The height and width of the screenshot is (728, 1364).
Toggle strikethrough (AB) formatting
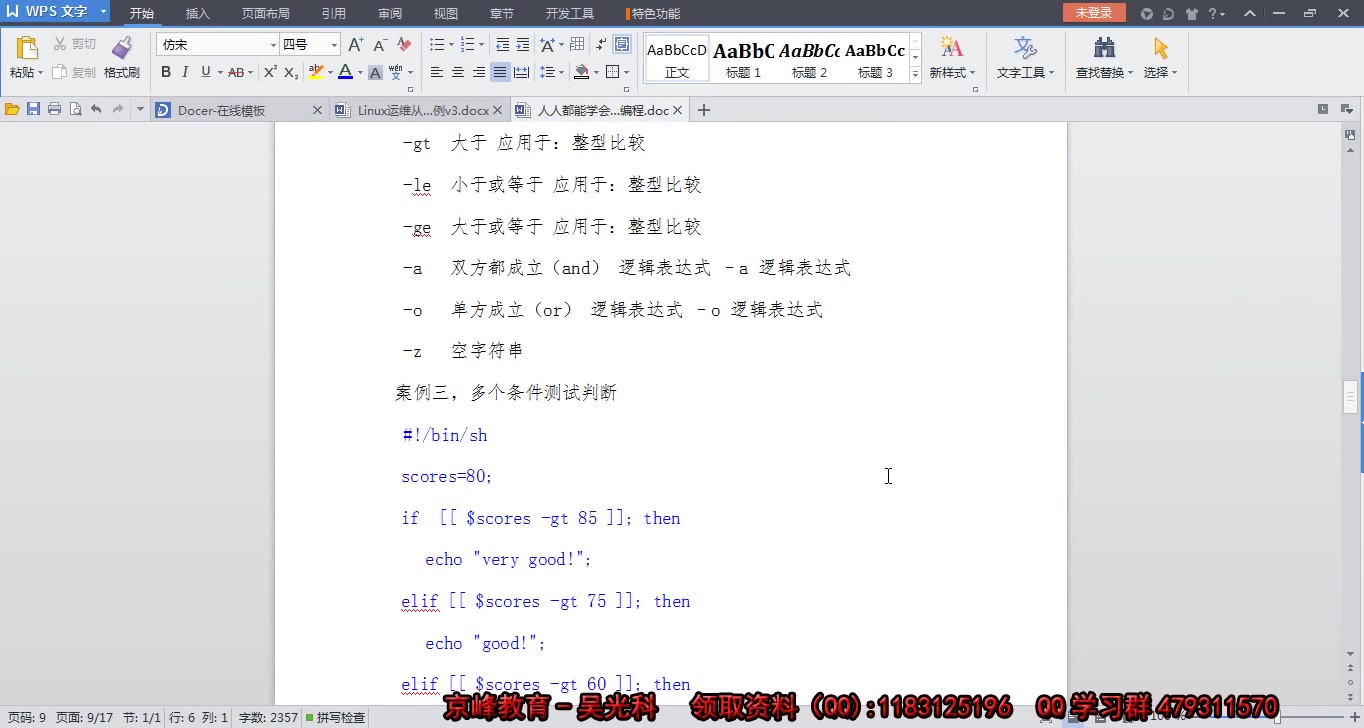click(x=236, y=72)
